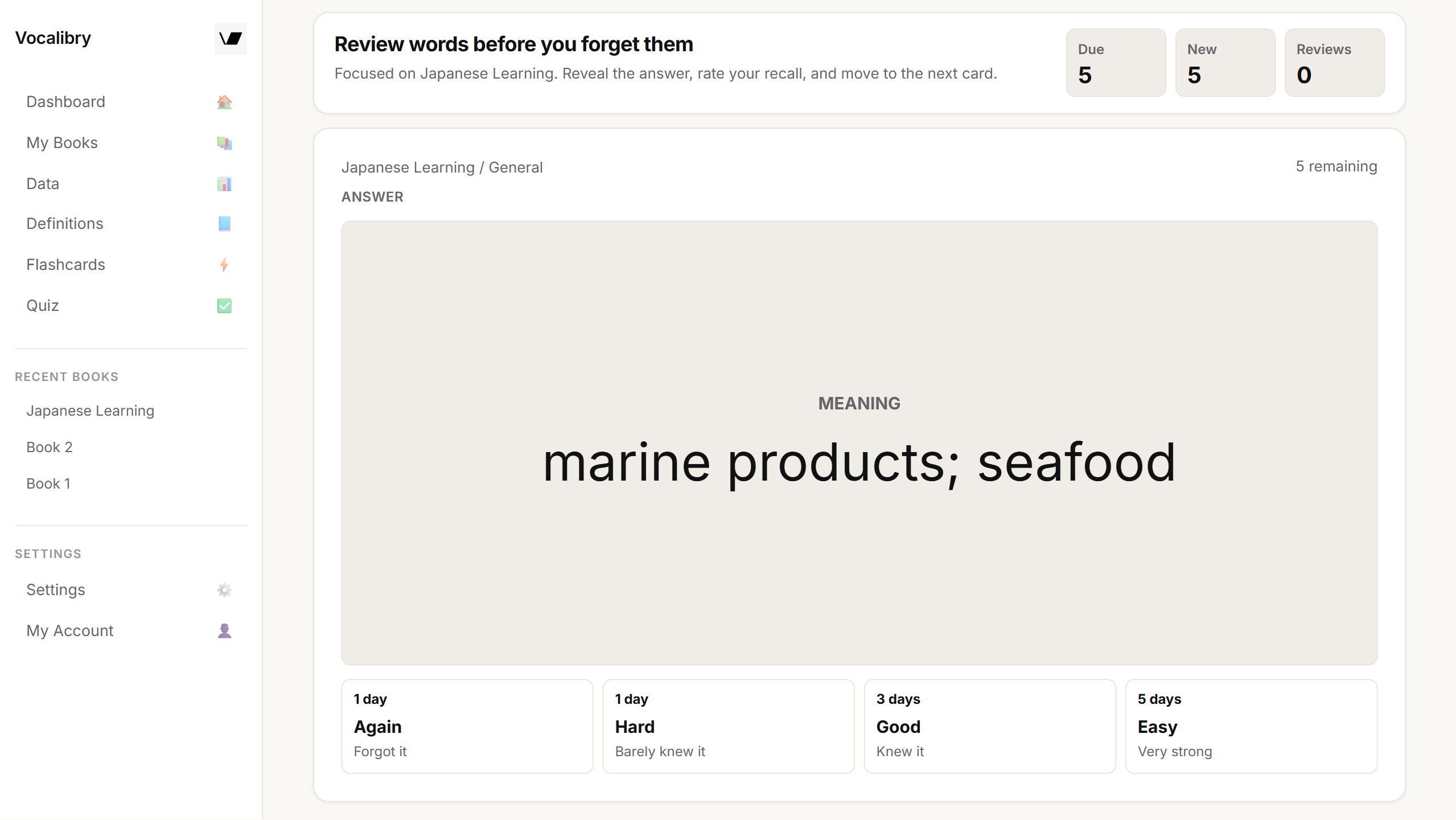Click the Dashboard house icon
Screen dimensions: 1456x820
pos(224,102)
